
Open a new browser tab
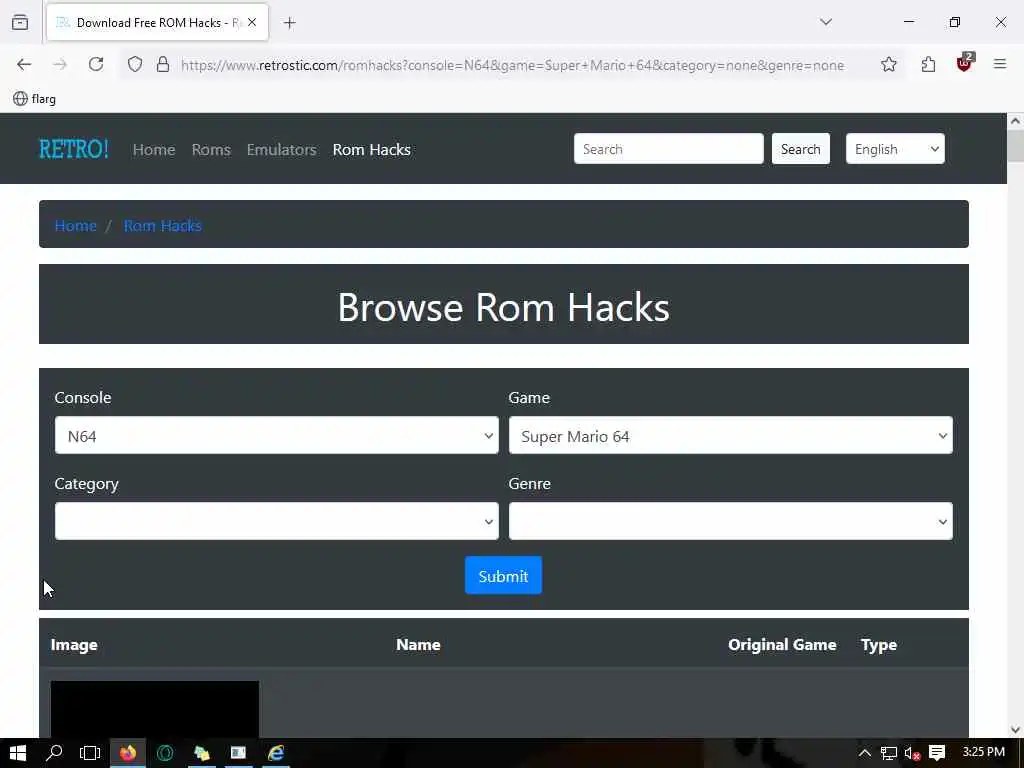290,23
